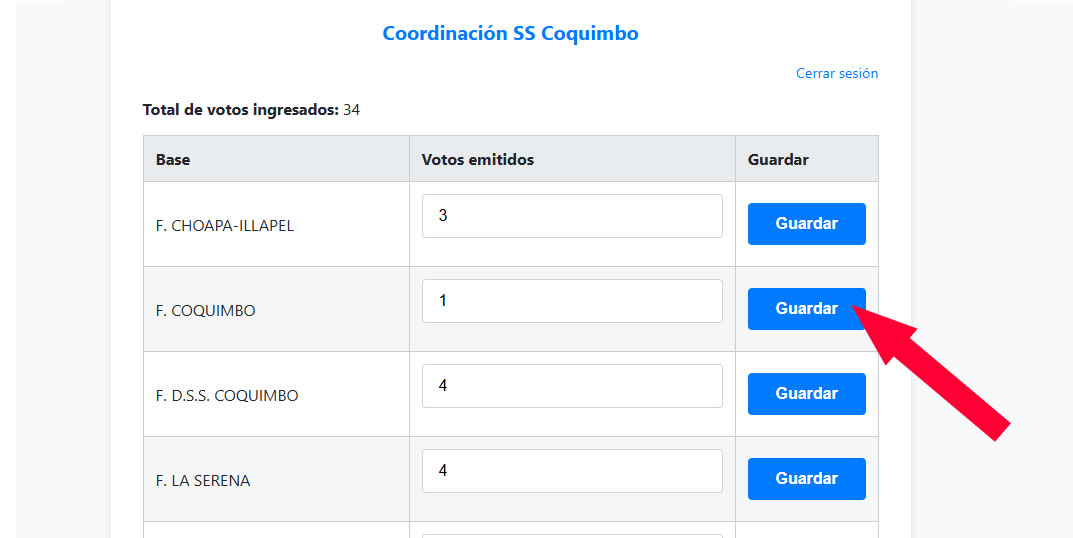Click the Base column header
This screenshot has height=538, width=1073.
173,160
